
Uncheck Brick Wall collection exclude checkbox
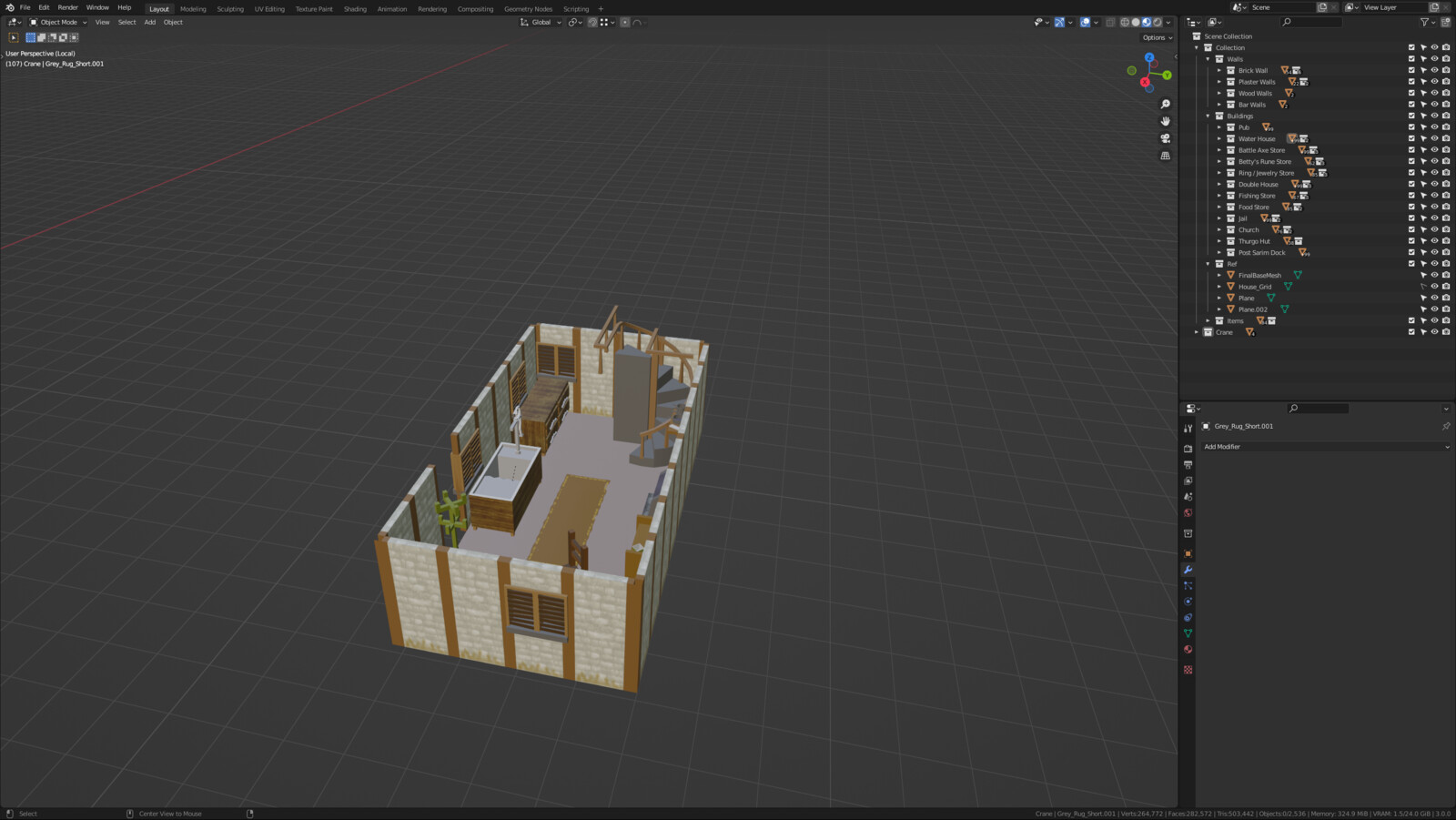1411,70
